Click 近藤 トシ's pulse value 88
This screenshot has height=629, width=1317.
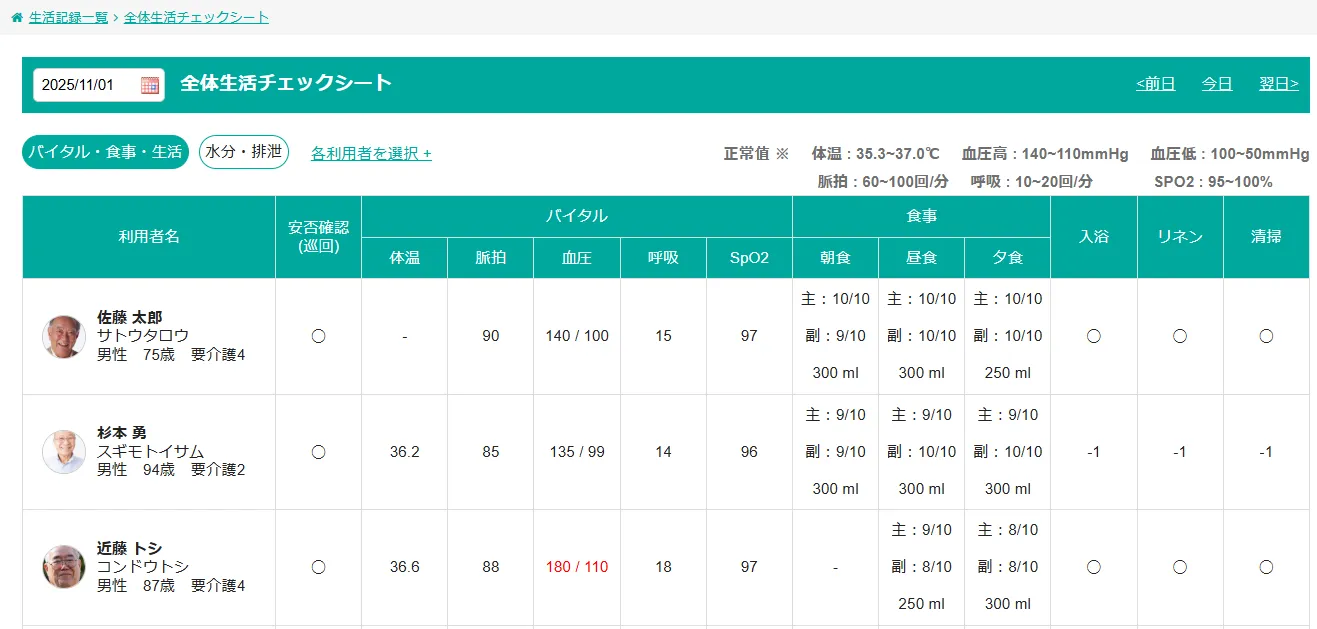[491, 567]
